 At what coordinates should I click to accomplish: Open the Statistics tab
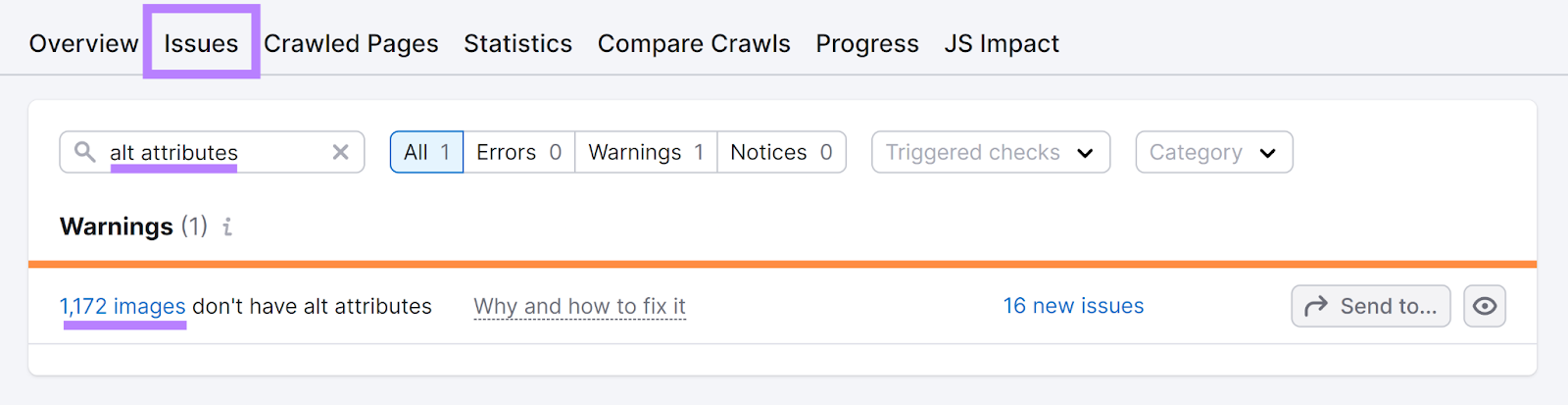(x=517, y=43)
